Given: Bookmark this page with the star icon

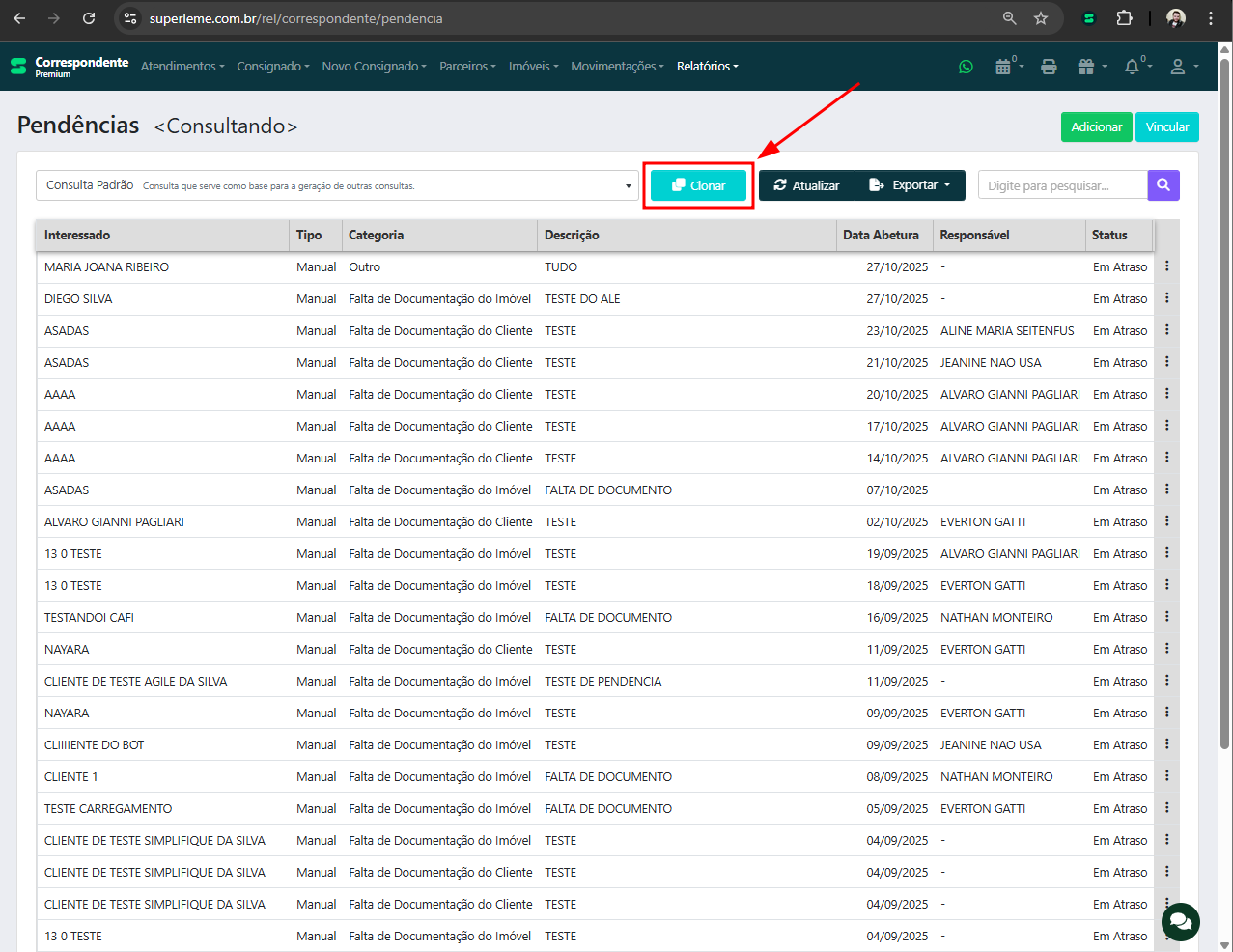Looking at the screenshot, I should 1041,18.
